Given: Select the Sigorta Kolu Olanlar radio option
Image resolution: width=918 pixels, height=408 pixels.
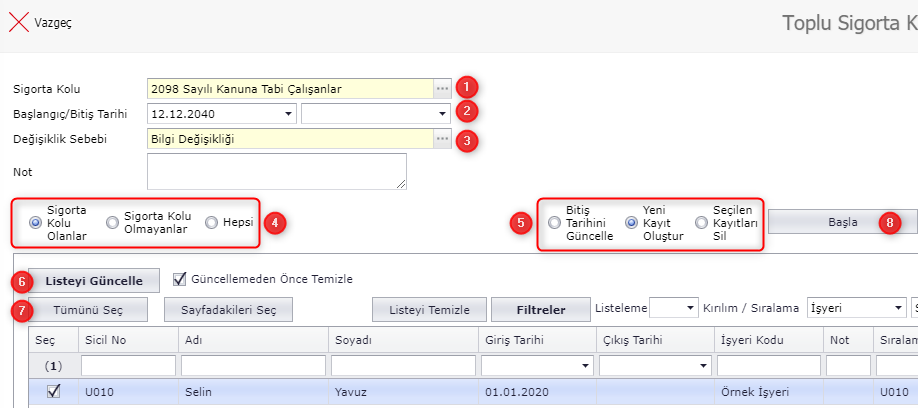Looking at the screenshot, I should 36,223.
